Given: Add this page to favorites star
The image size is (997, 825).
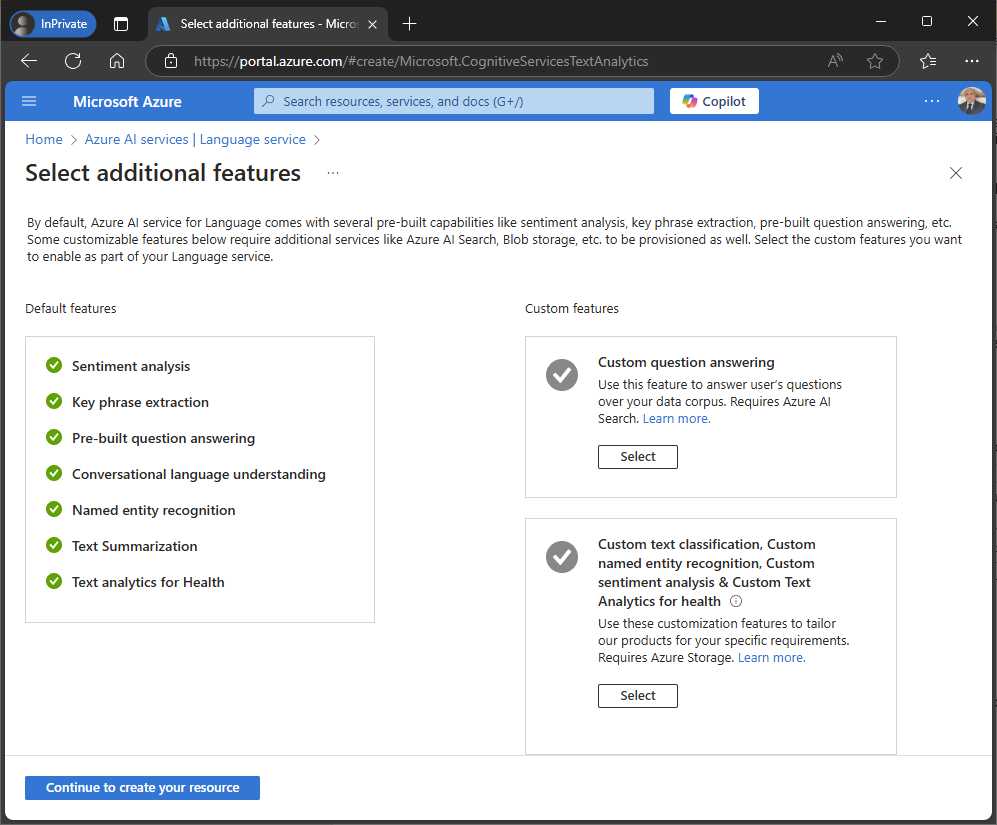Looking at the screenshot, I should click(x=875, y=61).
